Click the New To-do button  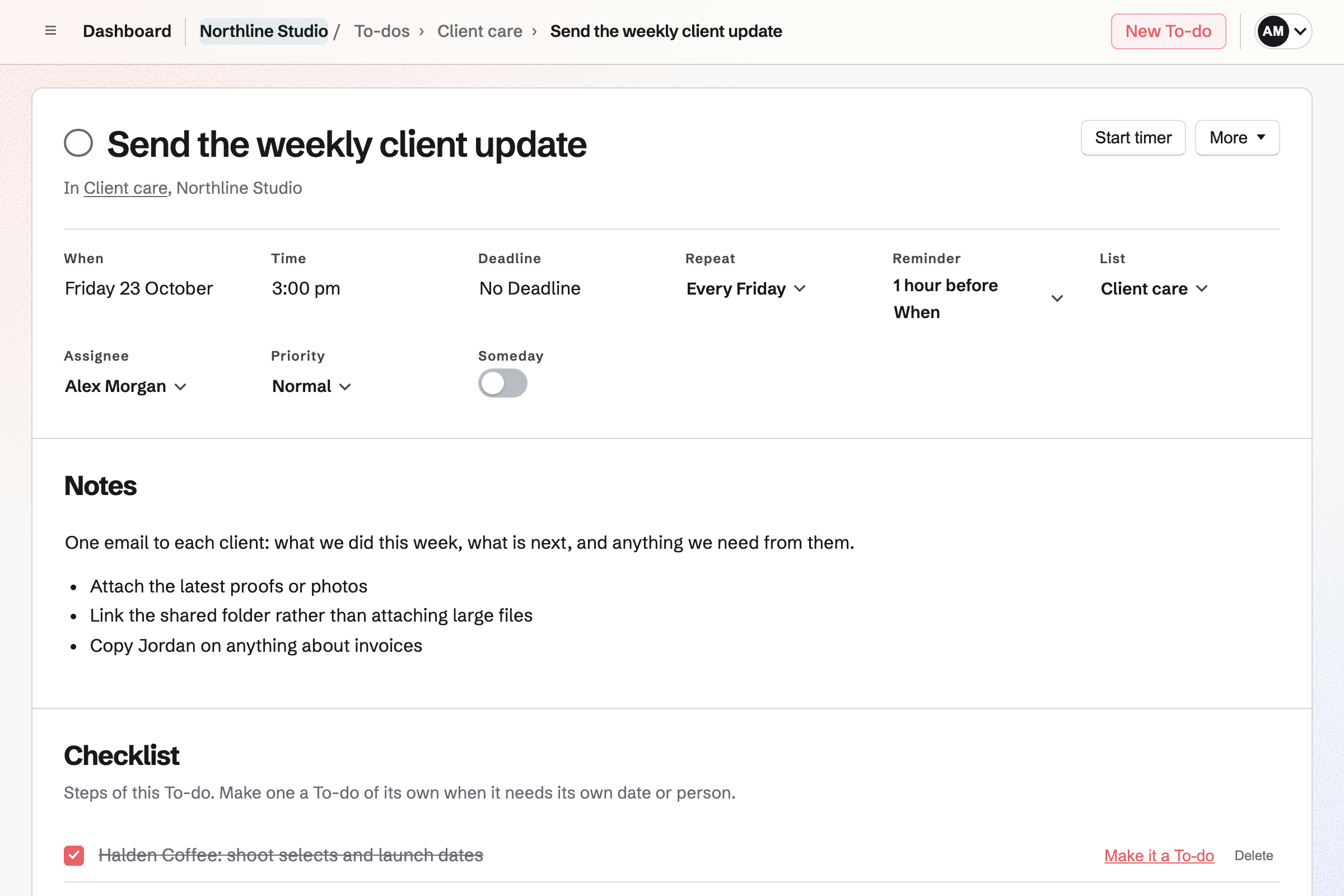click(x=1168, y=31)
